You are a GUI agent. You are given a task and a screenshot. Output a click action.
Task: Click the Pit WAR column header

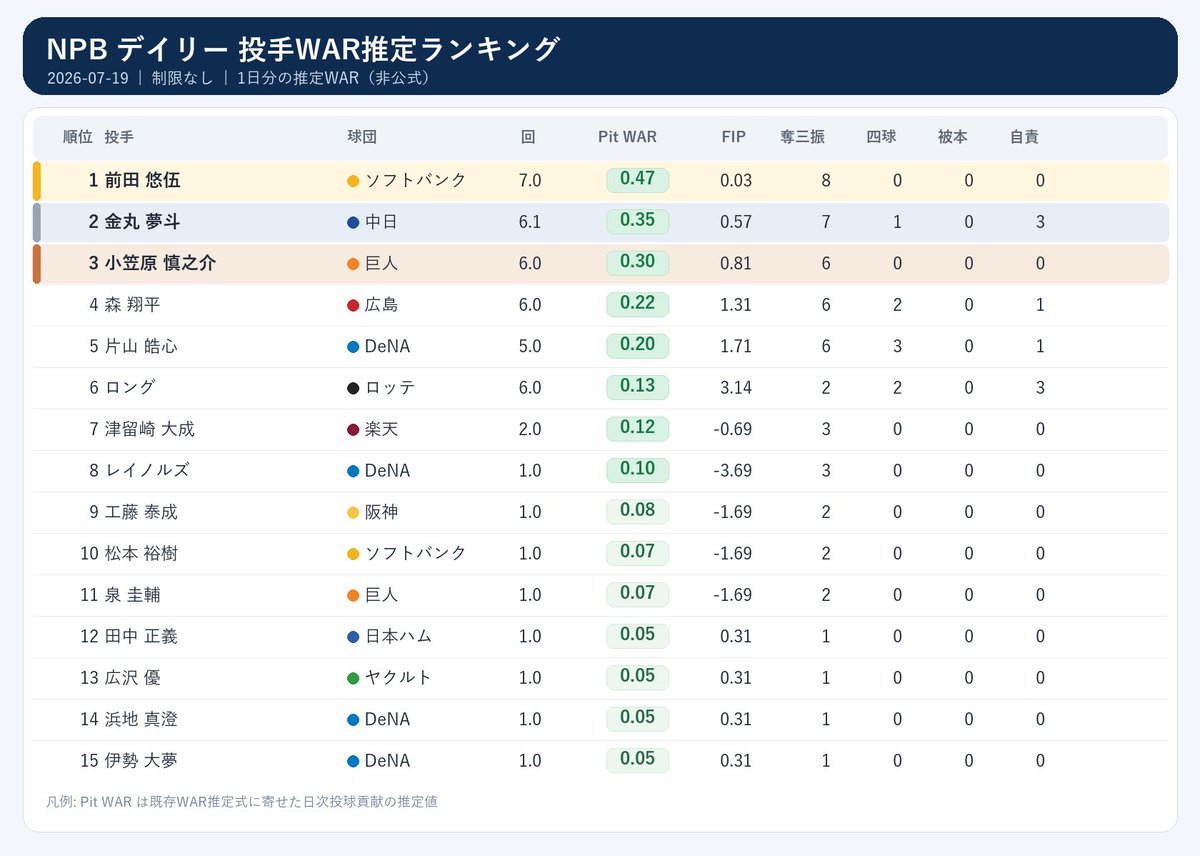628,137
